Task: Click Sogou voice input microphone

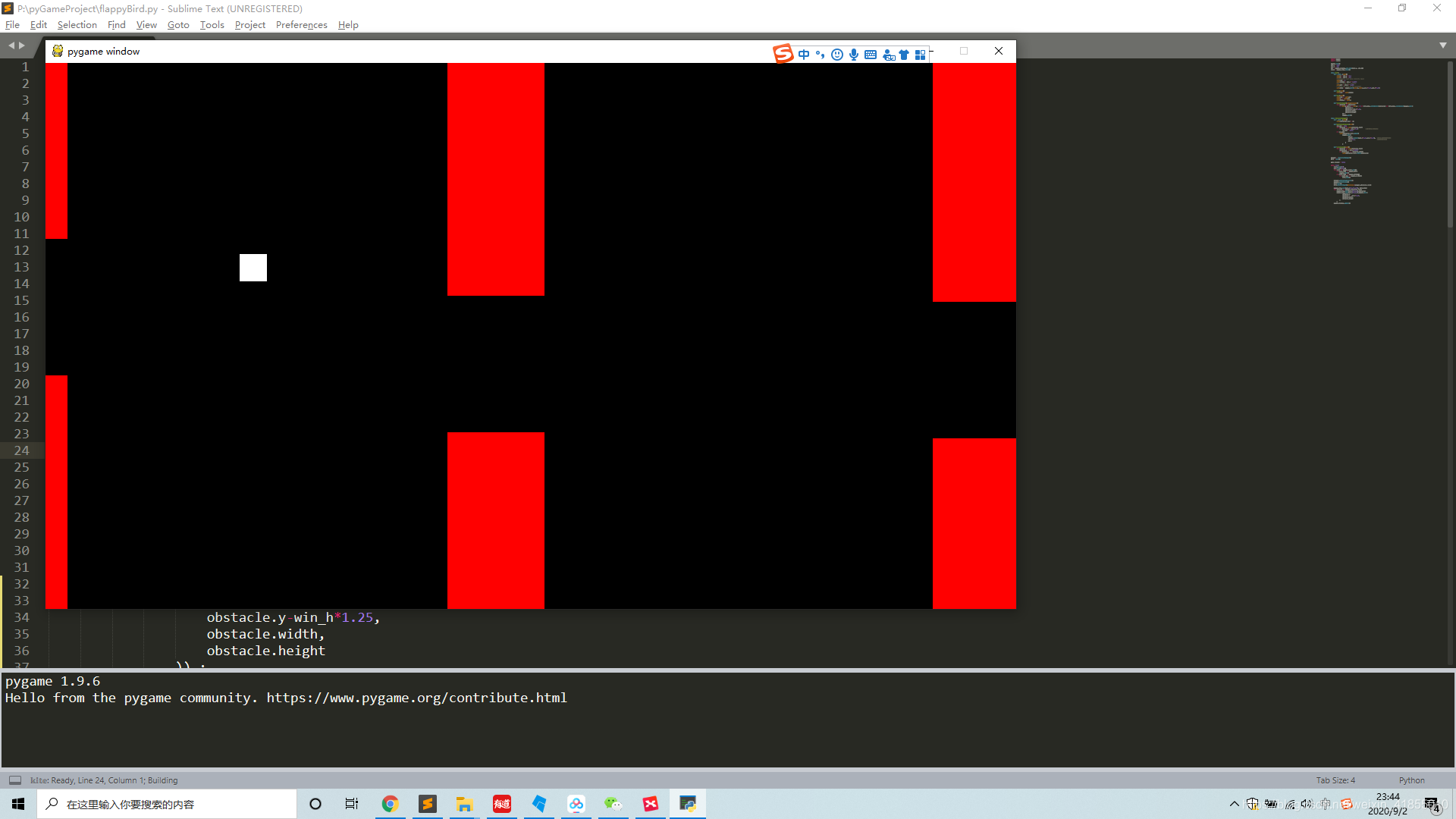Action: coord(854,55)
